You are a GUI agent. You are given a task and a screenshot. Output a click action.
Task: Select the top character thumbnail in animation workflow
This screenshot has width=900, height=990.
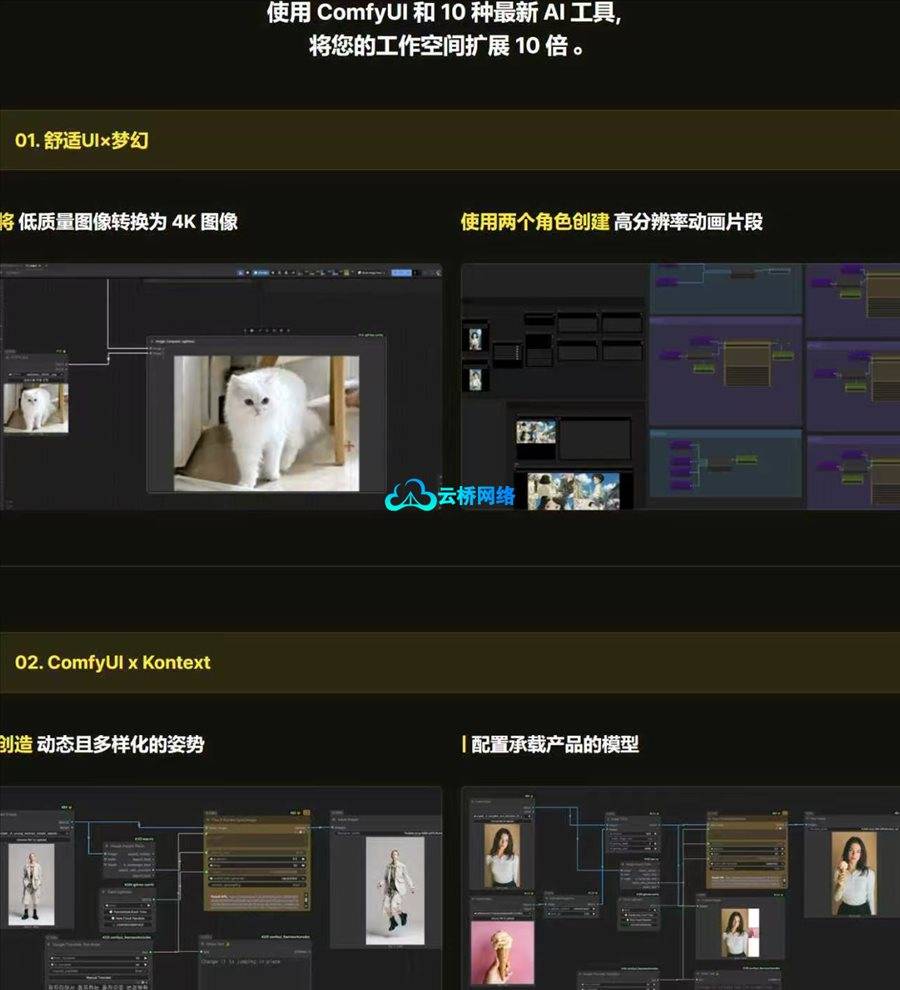click(x=474, y=337)
